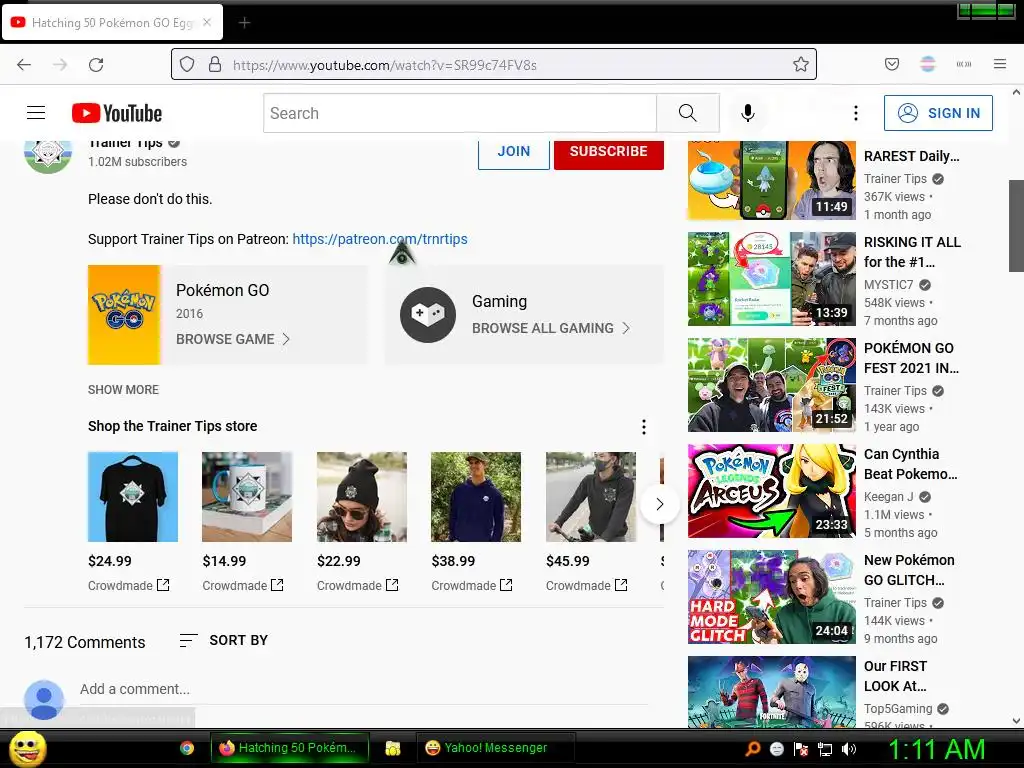Play POKÉMON GO FEST 2021 video
This screenshot has height=768, width=1024.
pyautogui.click(x=771, y=385)
